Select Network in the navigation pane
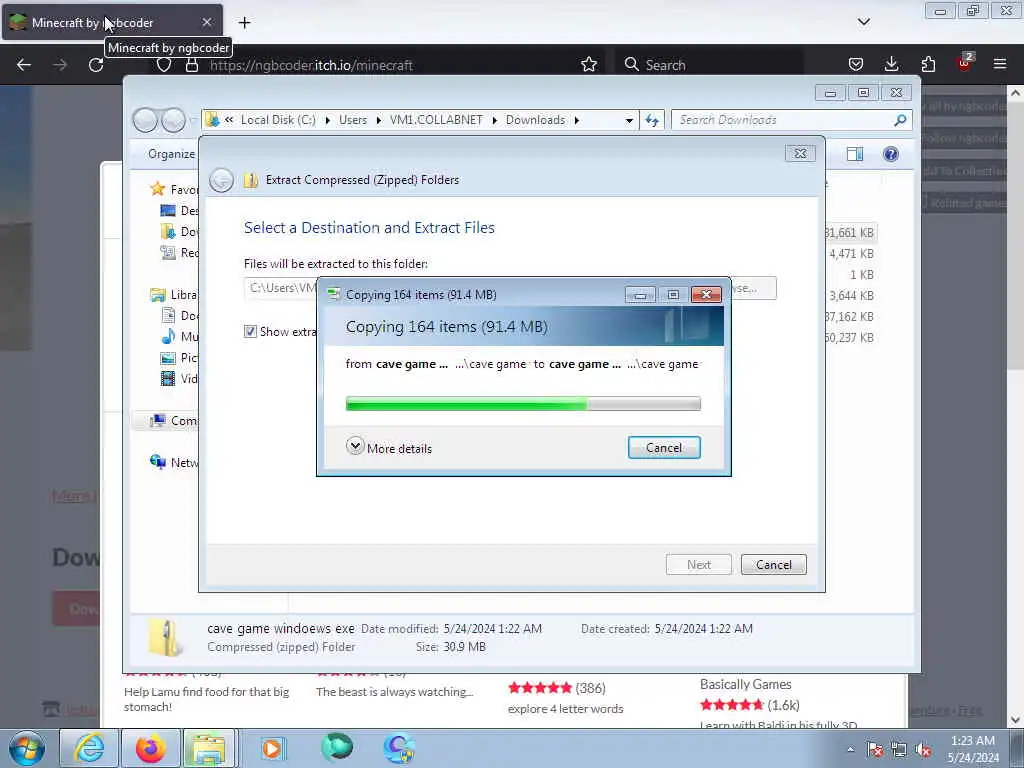 coord(174,462)
